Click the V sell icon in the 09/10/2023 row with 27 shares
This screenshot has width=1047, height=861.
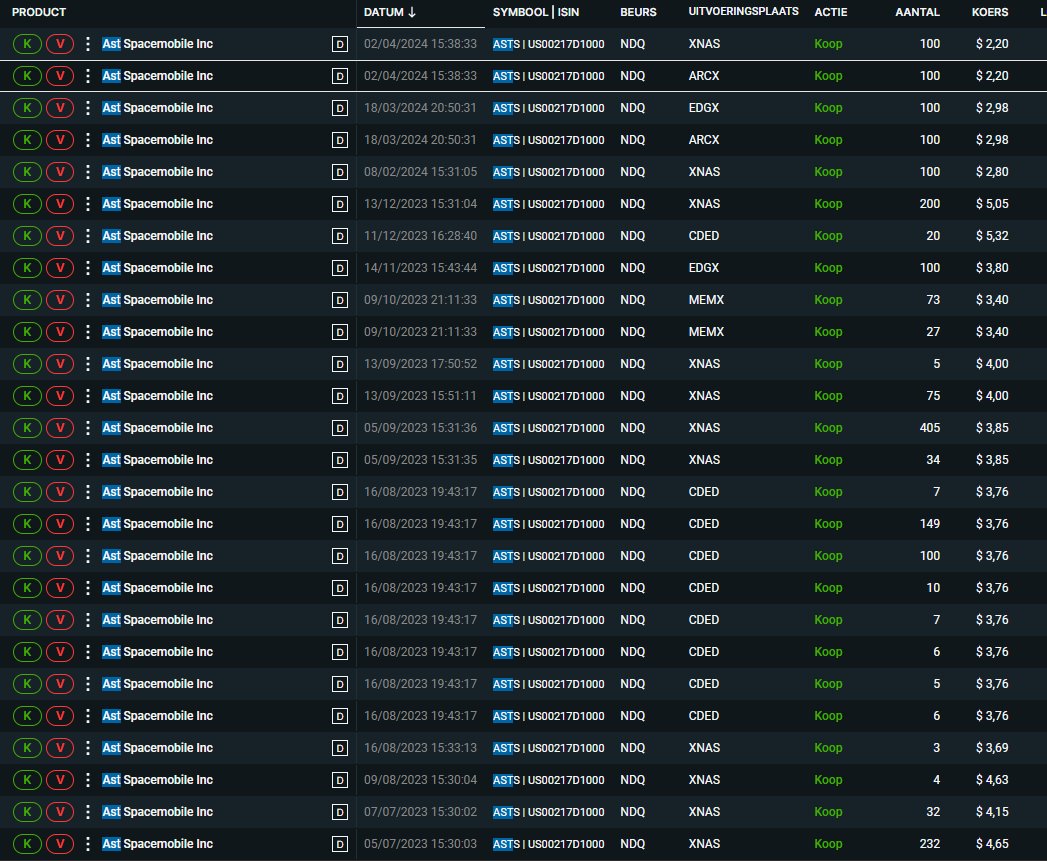coord(60,333)
